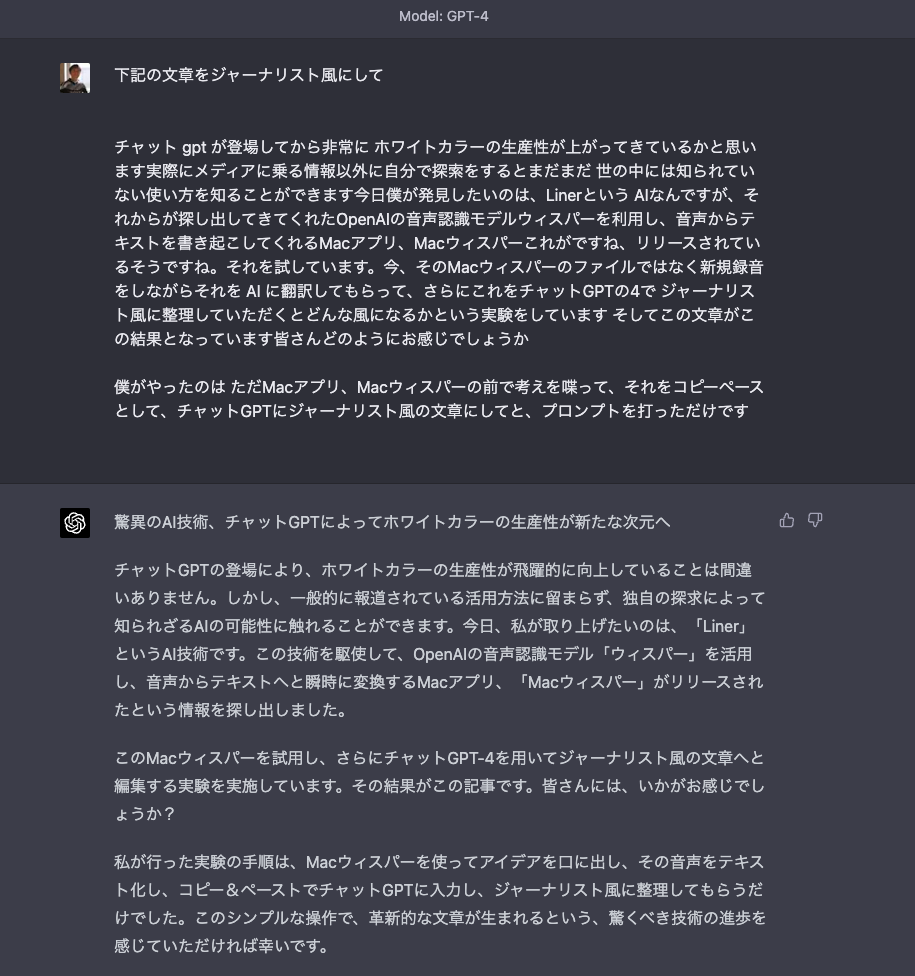The image size is (915, 976).
Task: Click the user paragraph starting "チャット gpt が登場"
Action: point(438,243)
